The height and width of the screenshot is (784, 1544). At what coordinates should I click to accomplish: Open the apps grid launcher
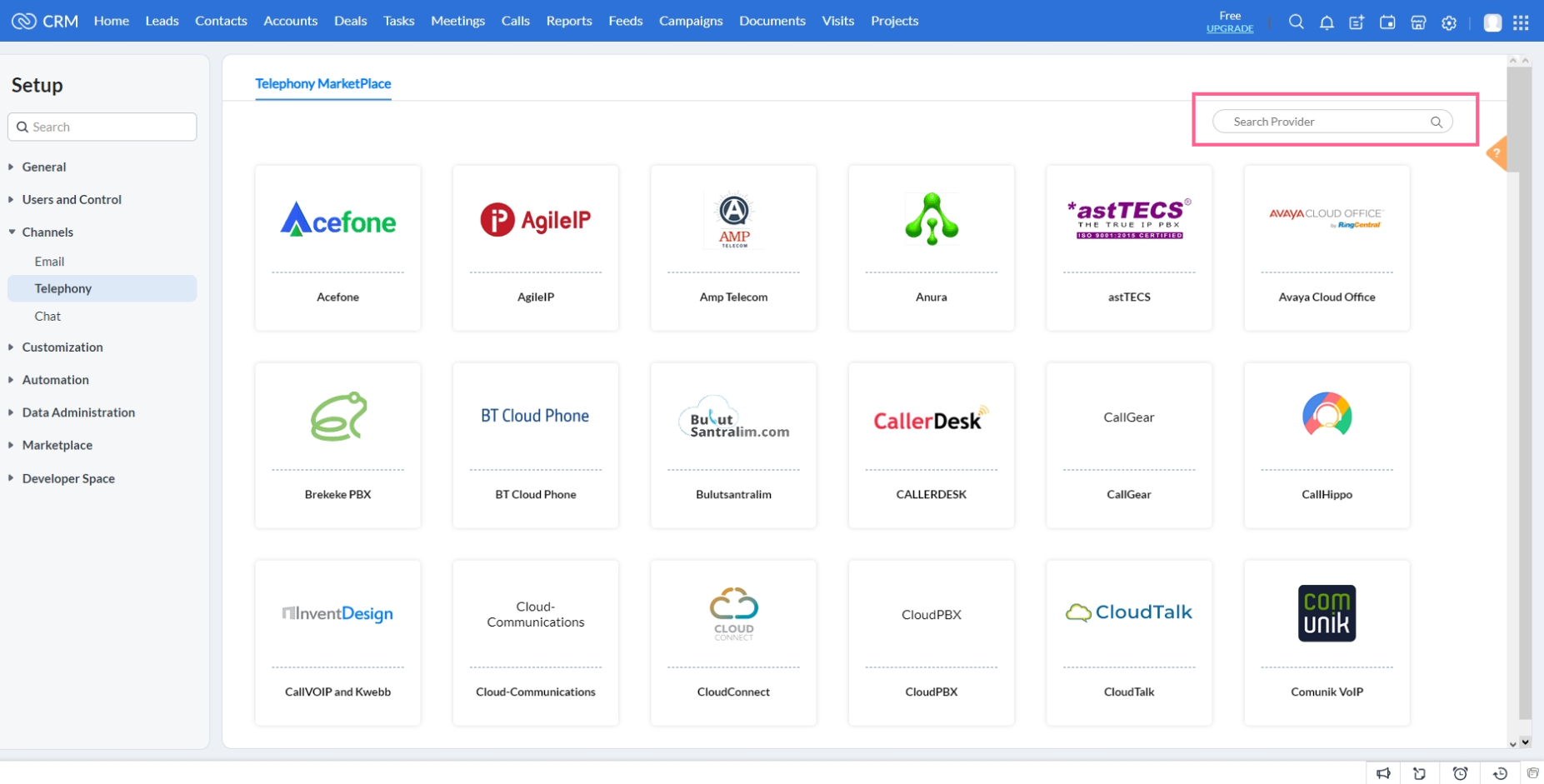pyautogui.click(x=1521, y=22)
